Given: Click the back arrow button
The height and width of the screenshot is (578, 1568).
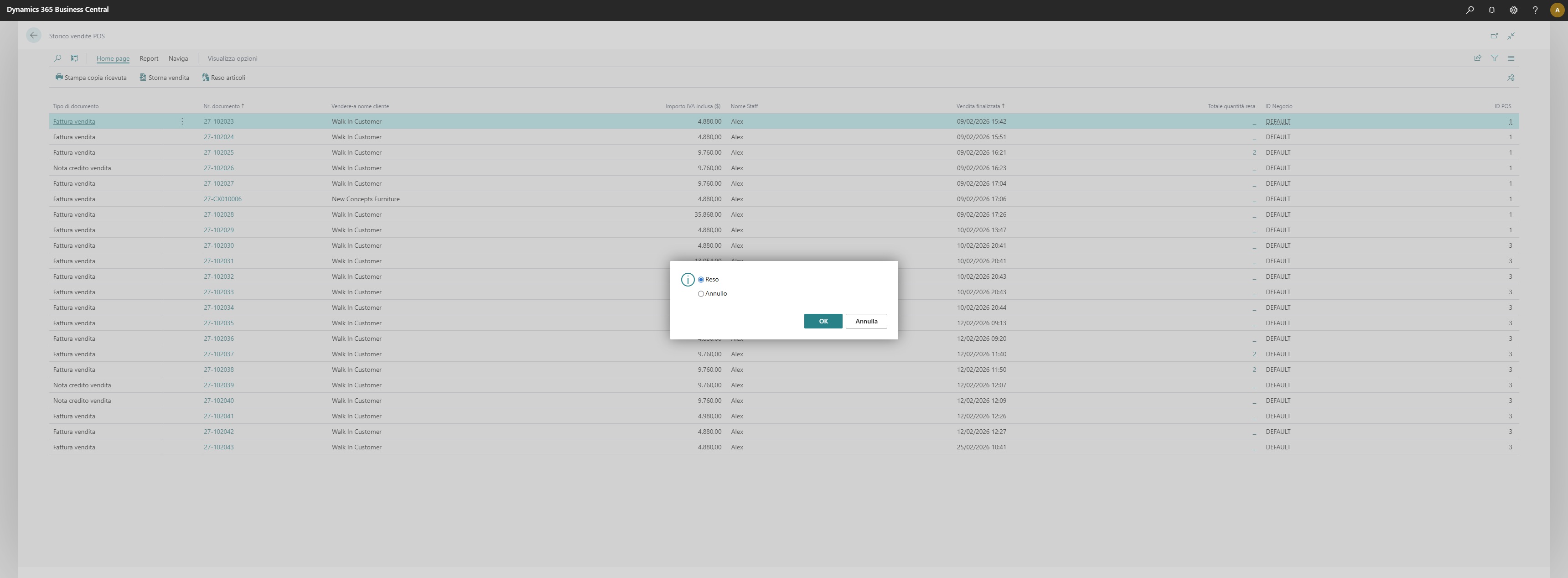Looking at the screenshot, I should tap(33, 35).
